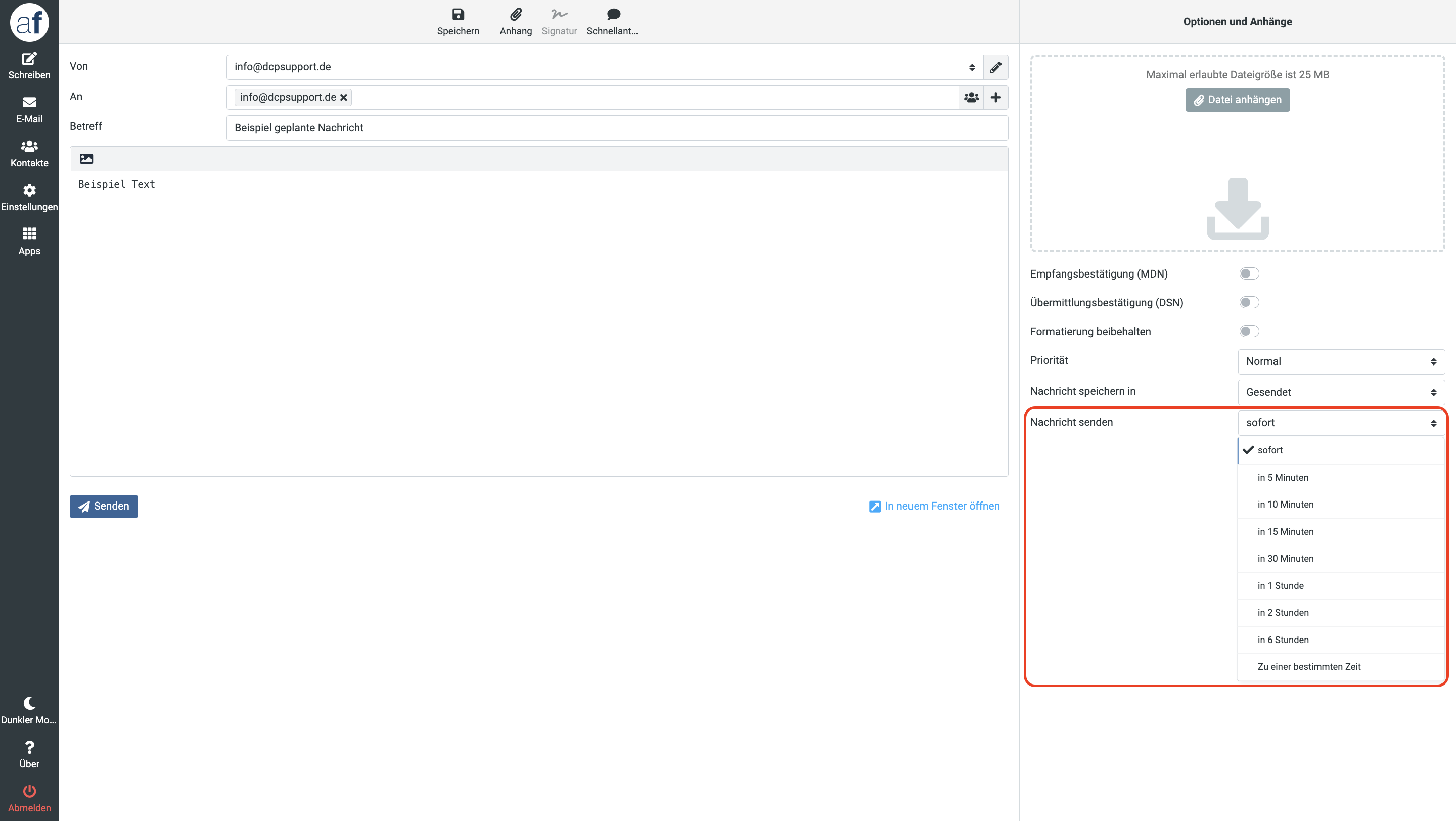1456x821 pixels.
Task: Click the plus icon beside recipient field
Action: pos(996,98)
